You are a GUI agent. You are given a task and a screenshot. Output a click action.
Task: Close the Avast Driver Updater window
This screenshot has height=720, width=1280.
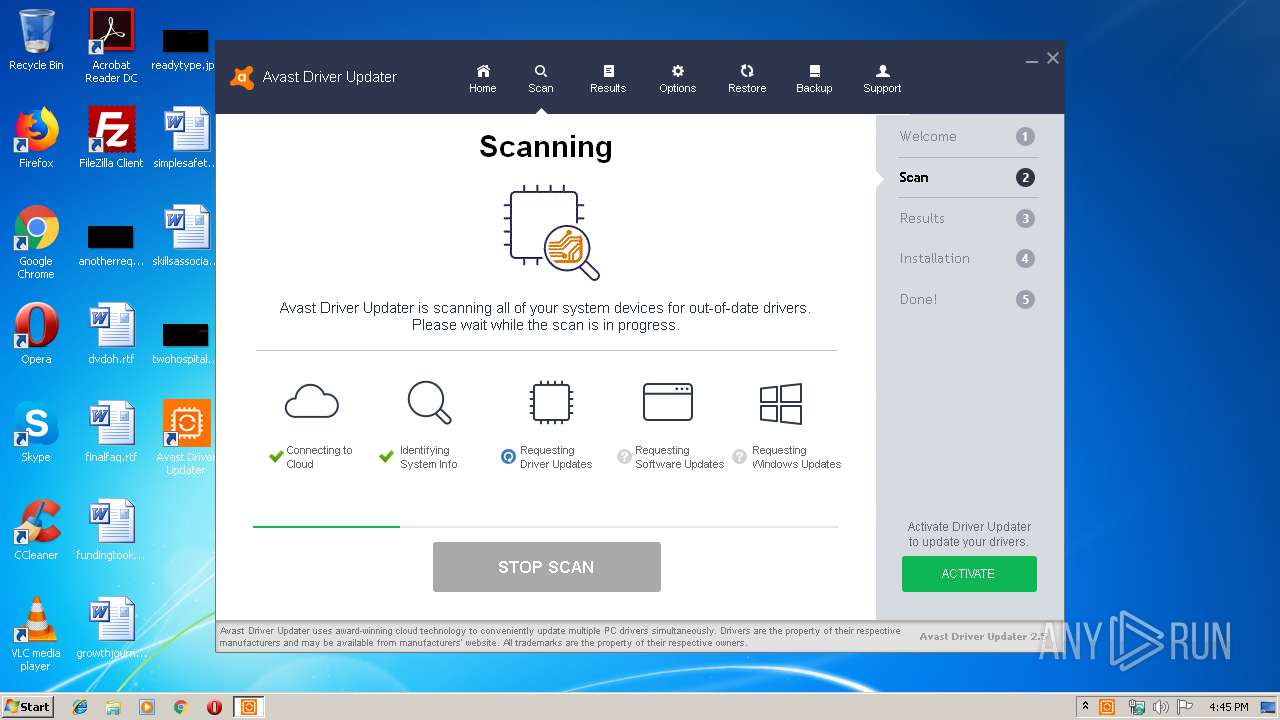[x=1053, y=58]
